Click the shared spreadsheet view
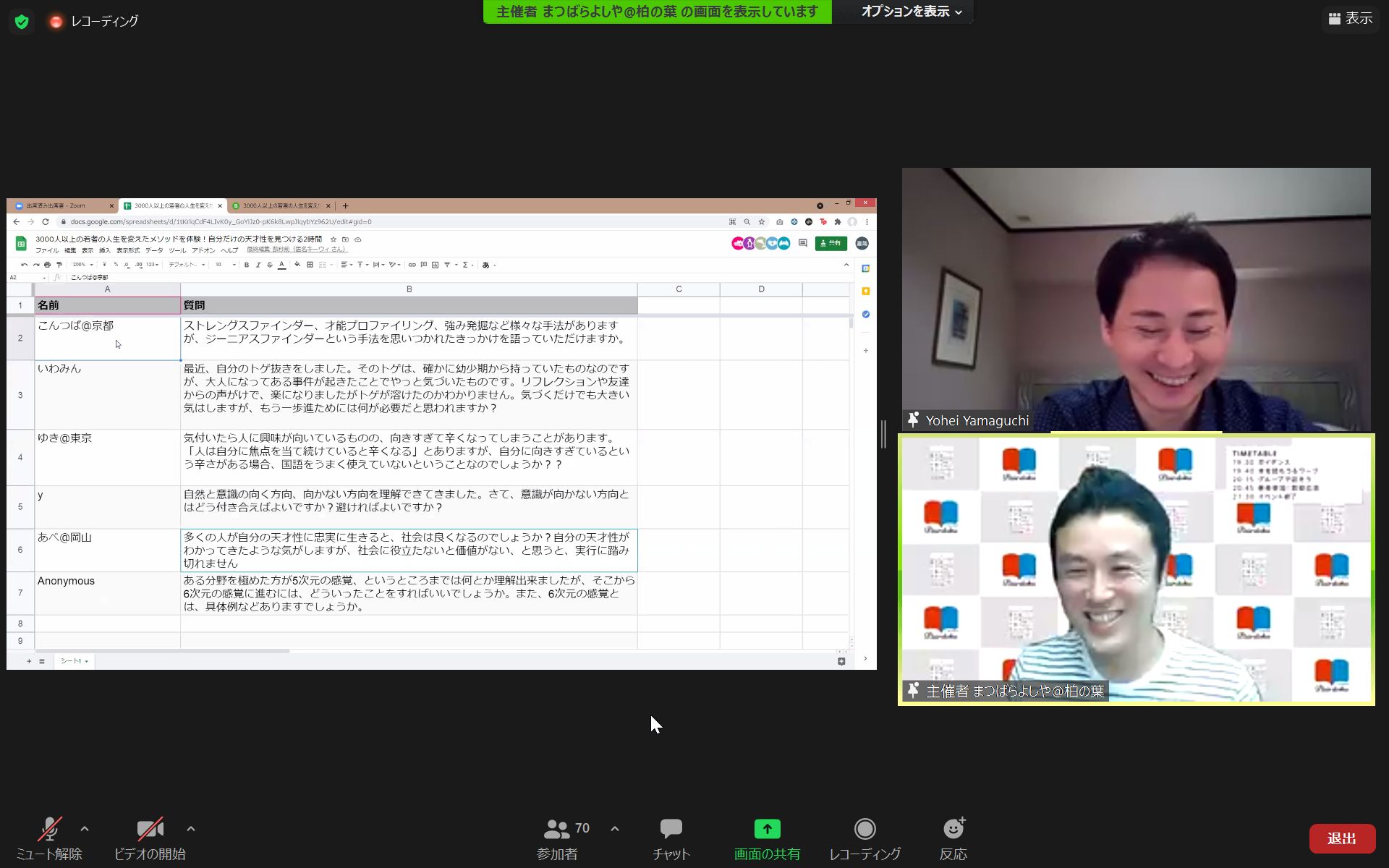The width and height of the screenshot is (1389, 868). pyautogui.click(x=441, y=434)
